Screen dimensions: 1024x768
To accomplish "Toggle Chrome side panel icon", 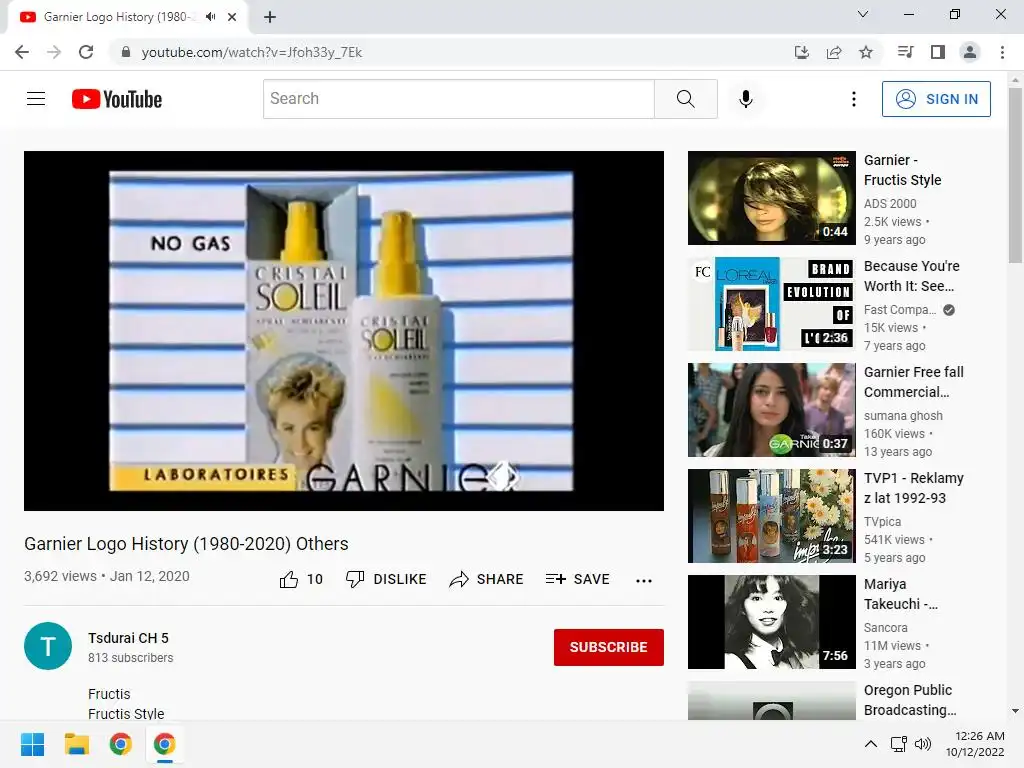I will [x=938, y=52].
